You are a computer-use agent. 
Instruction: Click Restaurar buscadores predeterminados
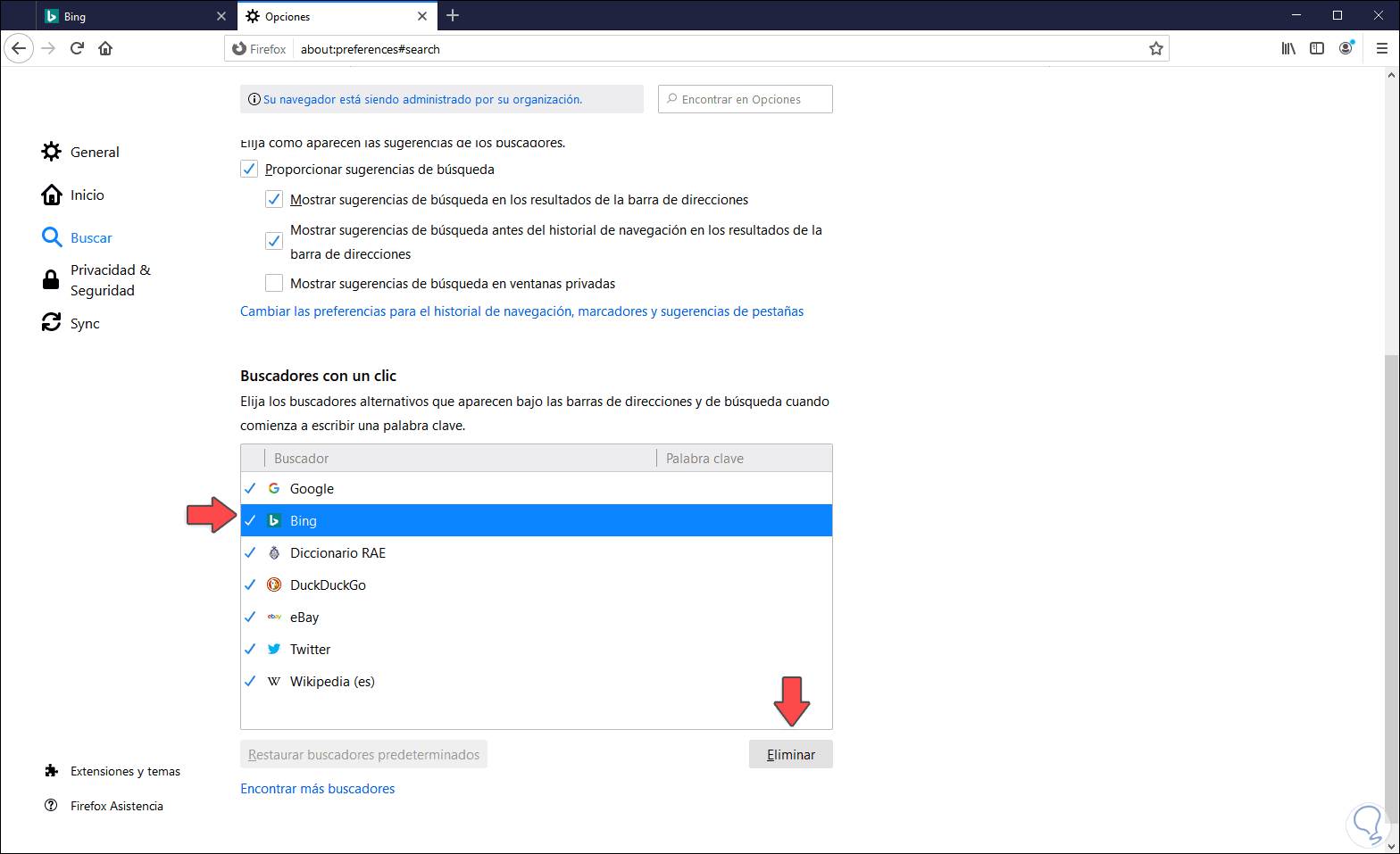pos(363,754)
